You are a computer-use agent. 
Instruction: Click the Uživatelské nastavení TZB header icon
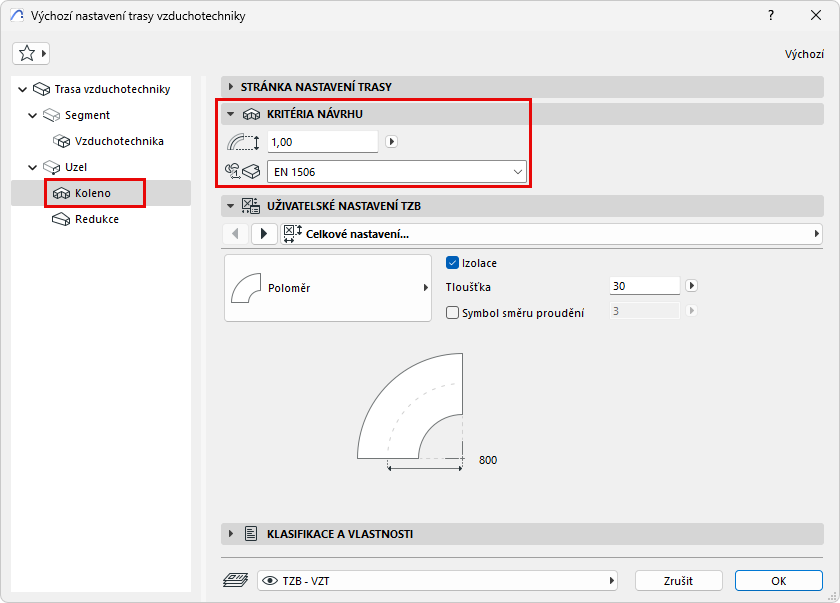coord(251,206)
